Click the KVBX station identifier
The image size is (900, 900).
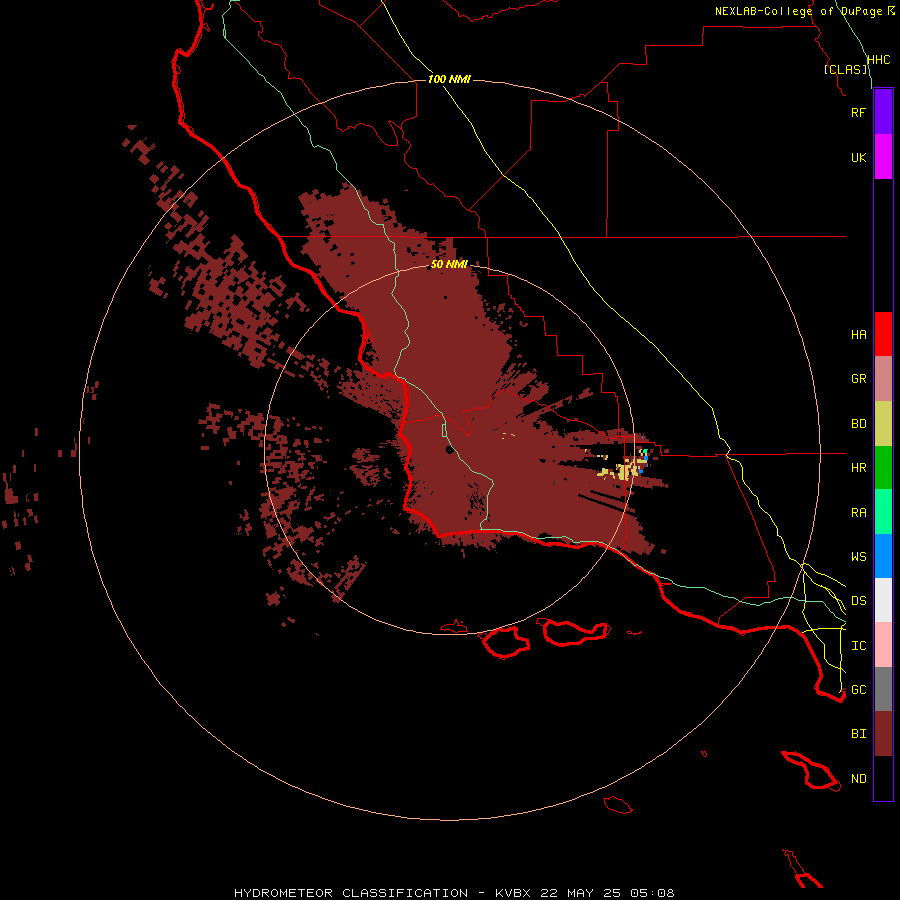(513, 893)
